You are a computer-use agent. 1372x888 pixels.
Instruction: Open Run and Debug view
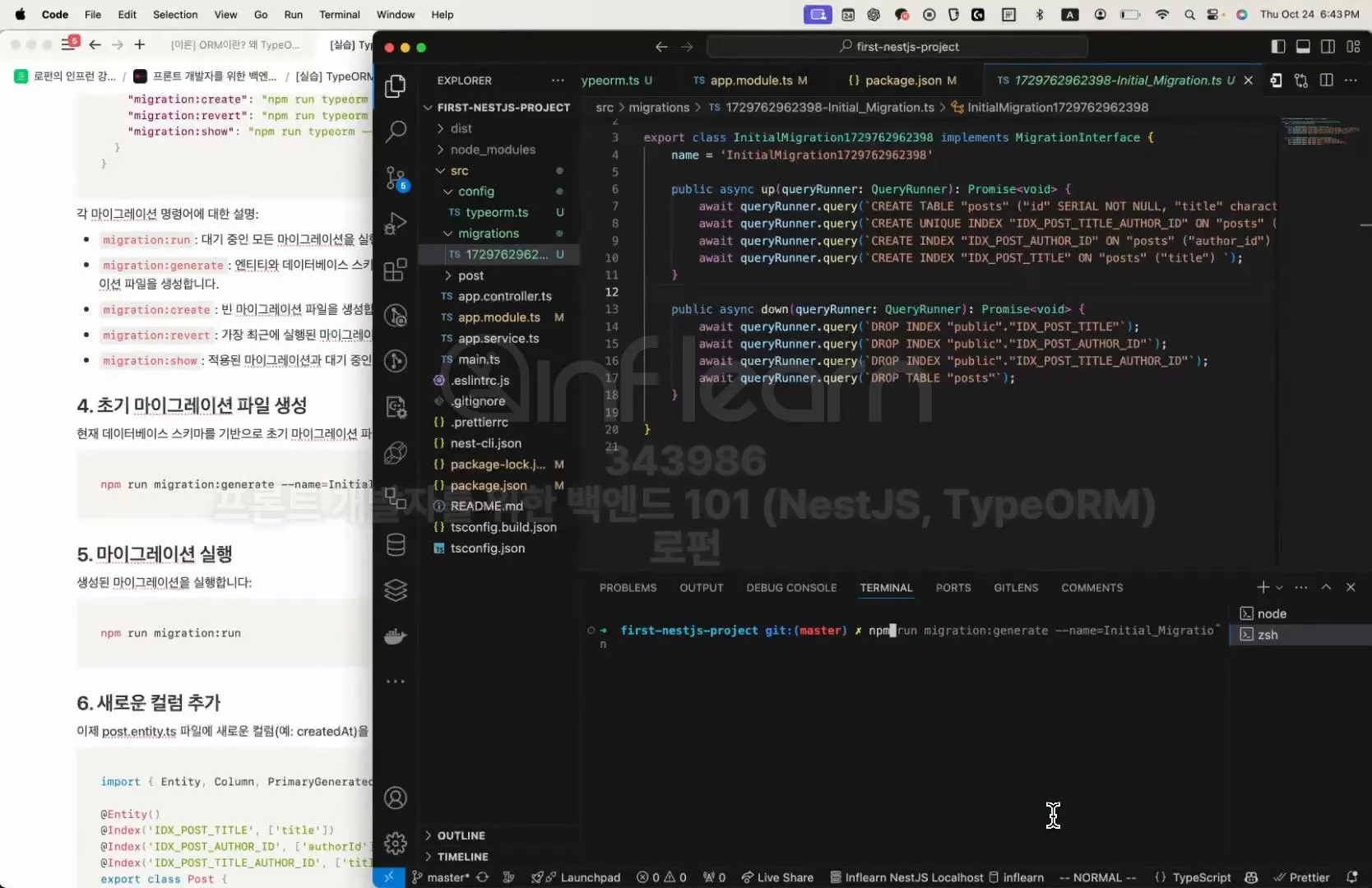pyautogui.click(x=396, y=224)
